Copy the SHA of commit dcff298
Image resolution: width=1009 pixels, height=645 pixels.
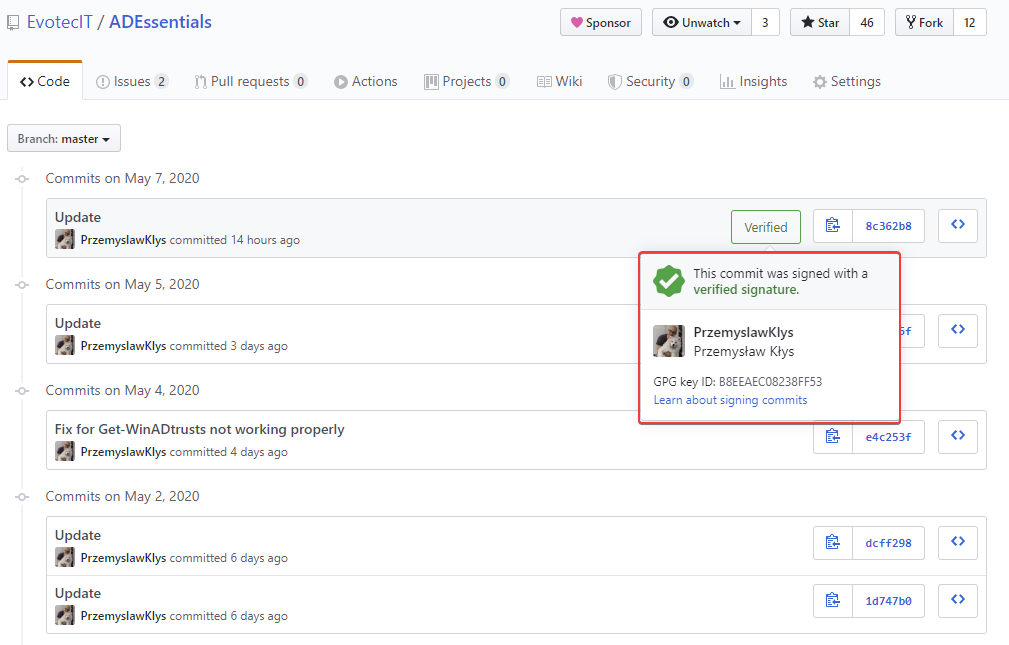coord(832,542)
